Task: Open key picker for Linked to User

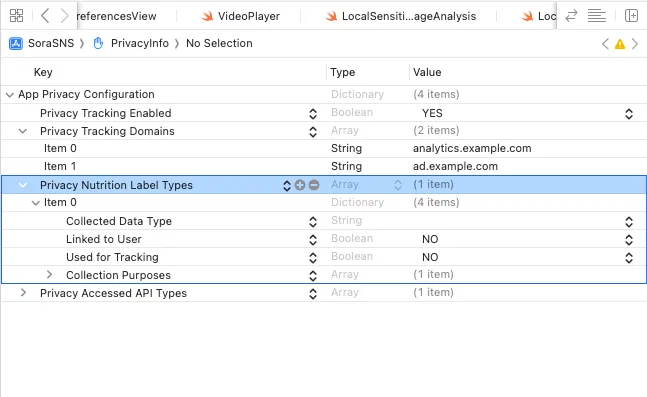Action: [313, 240]
